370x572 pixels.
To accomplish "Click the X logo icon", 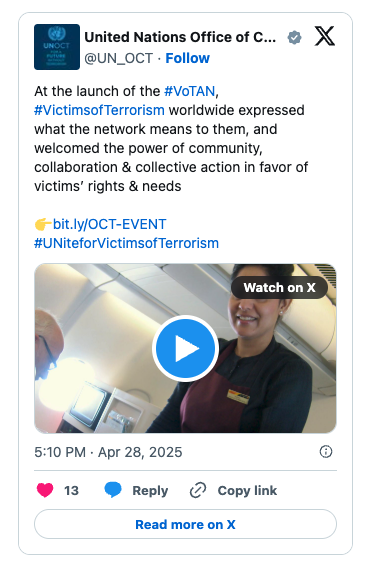I will (324, 36).
